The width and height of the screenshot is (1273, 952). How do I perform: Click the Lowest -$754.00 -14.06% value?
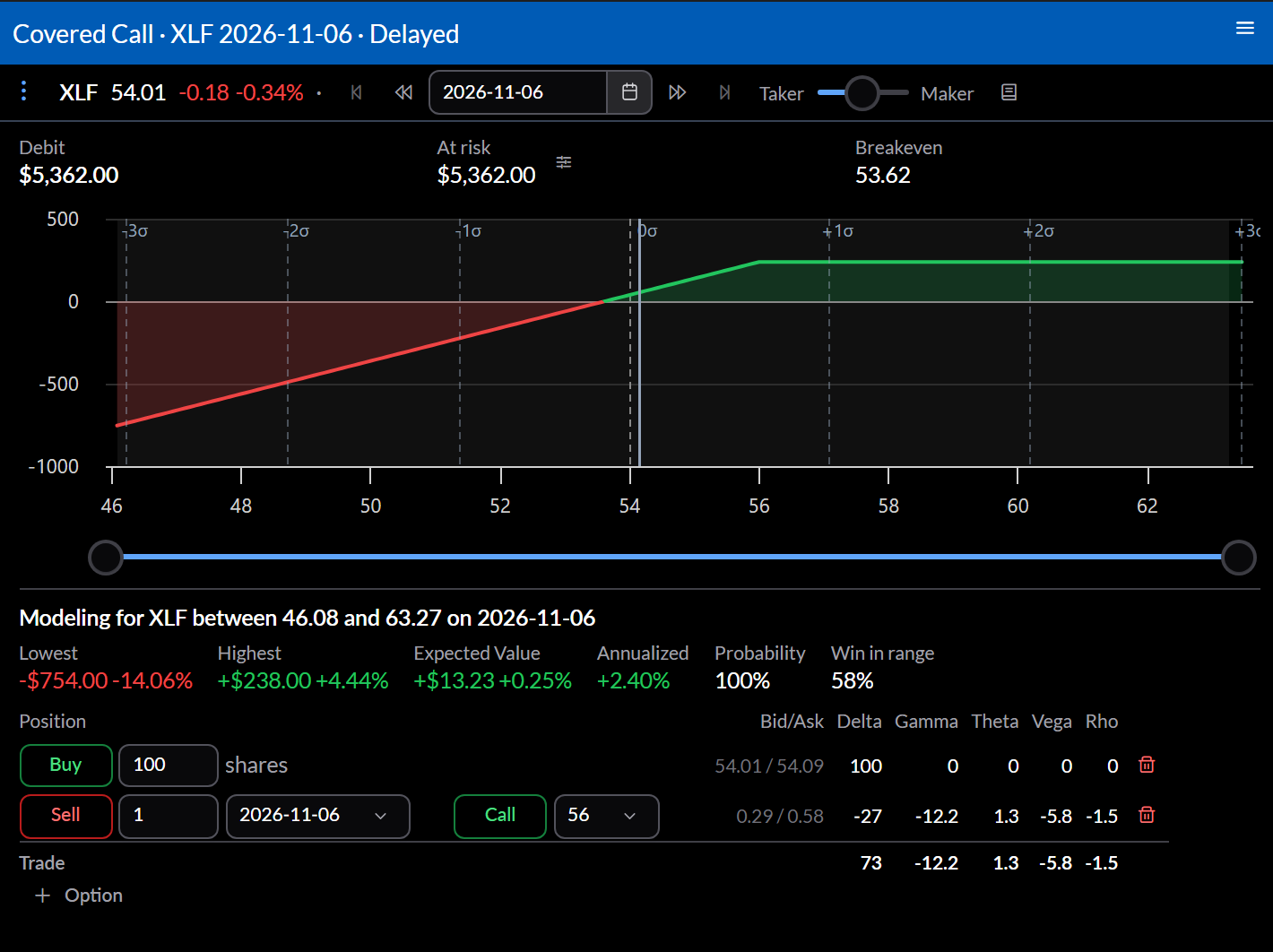coord(106,681)
